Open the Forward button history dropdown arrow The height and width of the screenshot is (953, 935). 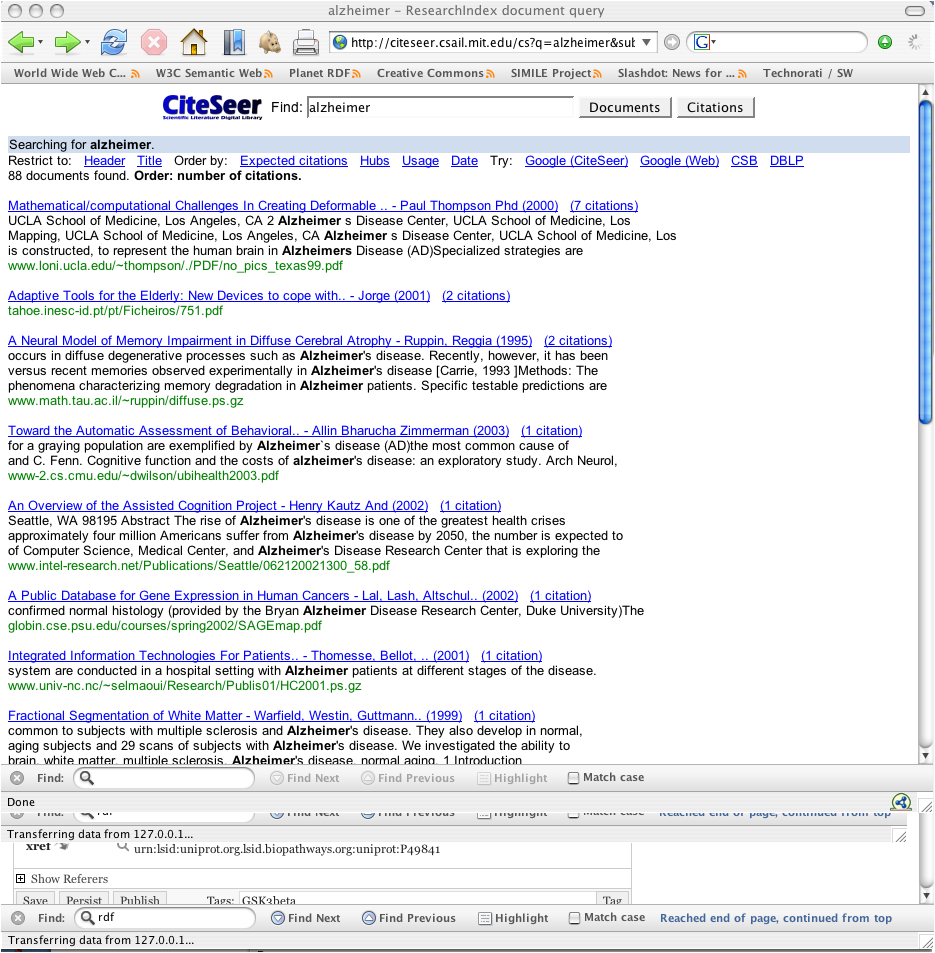point(87,42)
